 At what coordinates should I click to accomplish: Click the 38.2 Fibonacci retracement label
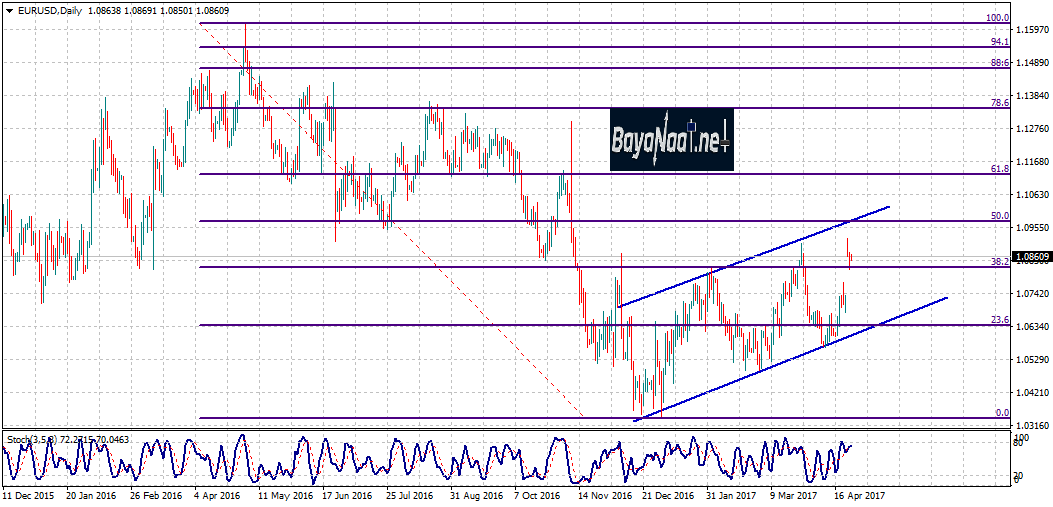coord(999,261)
